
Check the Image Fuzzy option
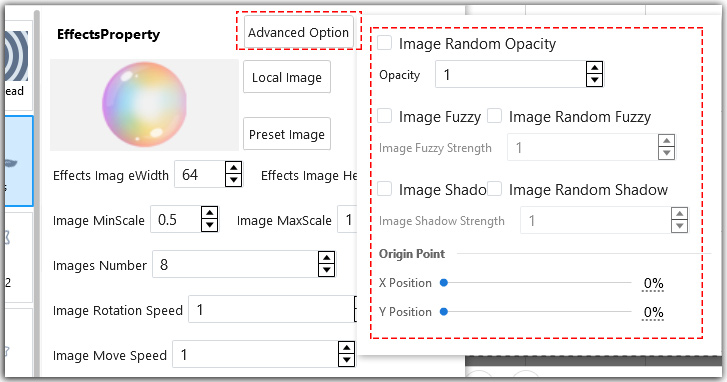(x=384, y=116)
